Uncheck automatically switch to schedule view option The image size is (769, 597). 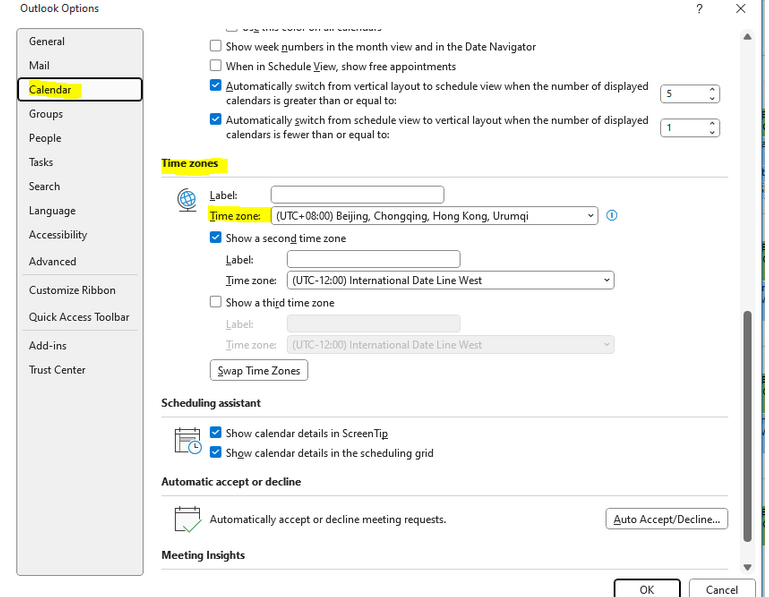coord(215,85)
